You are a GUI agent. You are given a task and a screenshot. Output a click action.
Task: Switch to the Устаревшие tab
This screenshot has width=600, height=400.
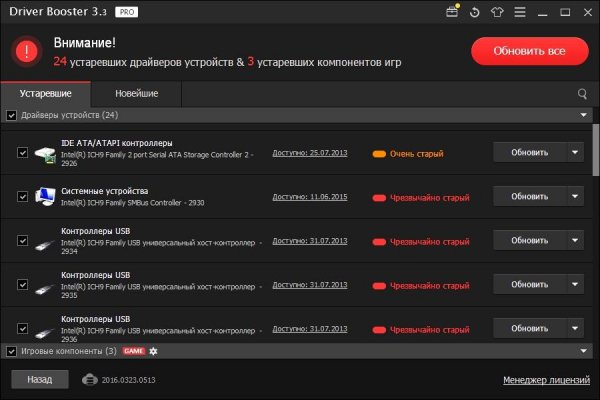[x=46, y=94]
